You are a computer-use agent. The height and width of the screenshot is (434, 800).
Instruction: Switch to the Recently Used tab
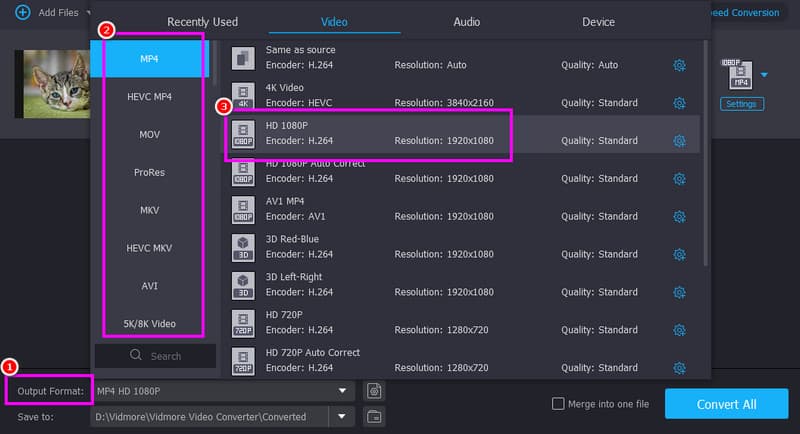tap(202, 21)
